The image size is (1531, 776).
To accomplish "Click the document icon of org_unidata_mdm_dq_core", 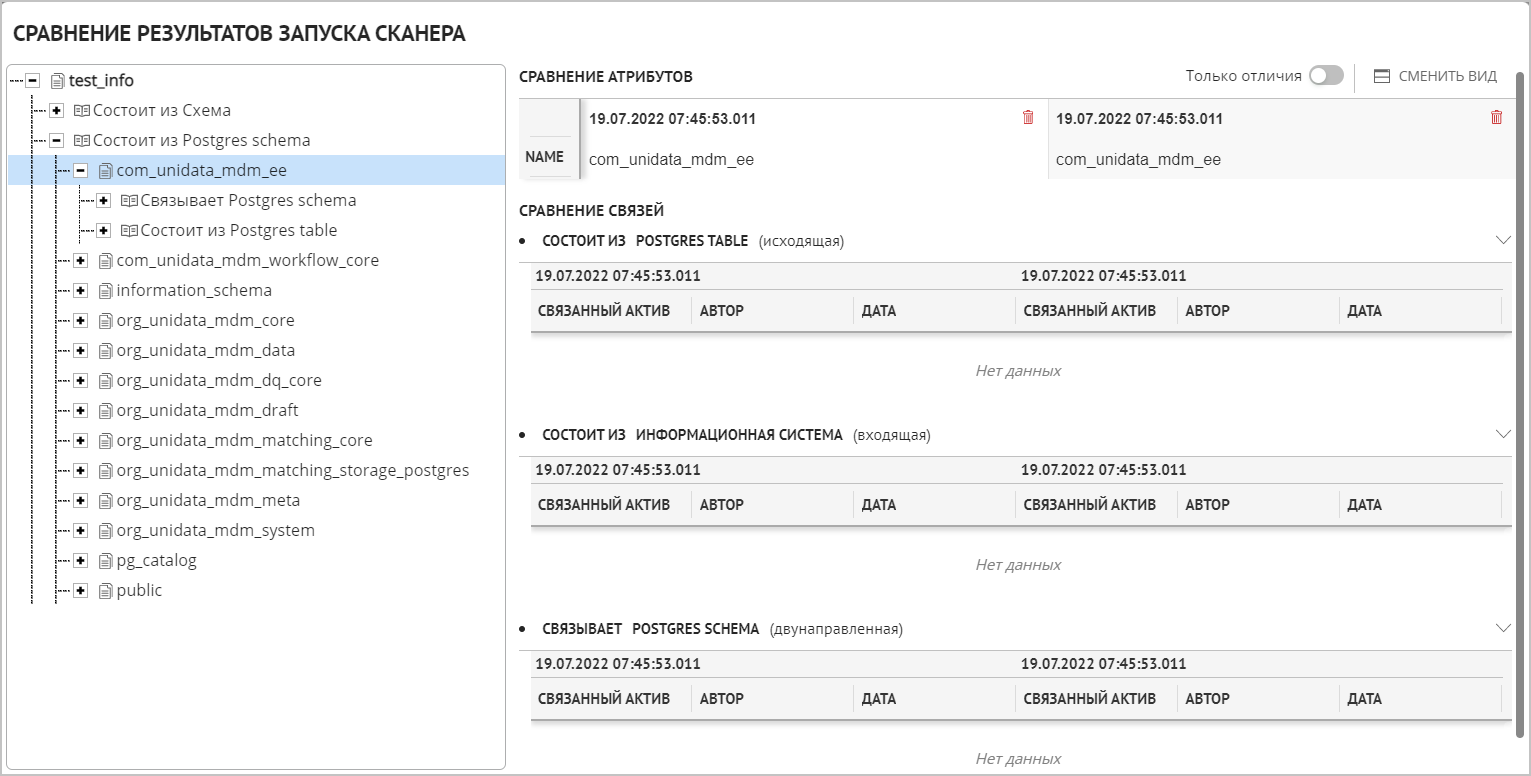I will pos(106,380).
